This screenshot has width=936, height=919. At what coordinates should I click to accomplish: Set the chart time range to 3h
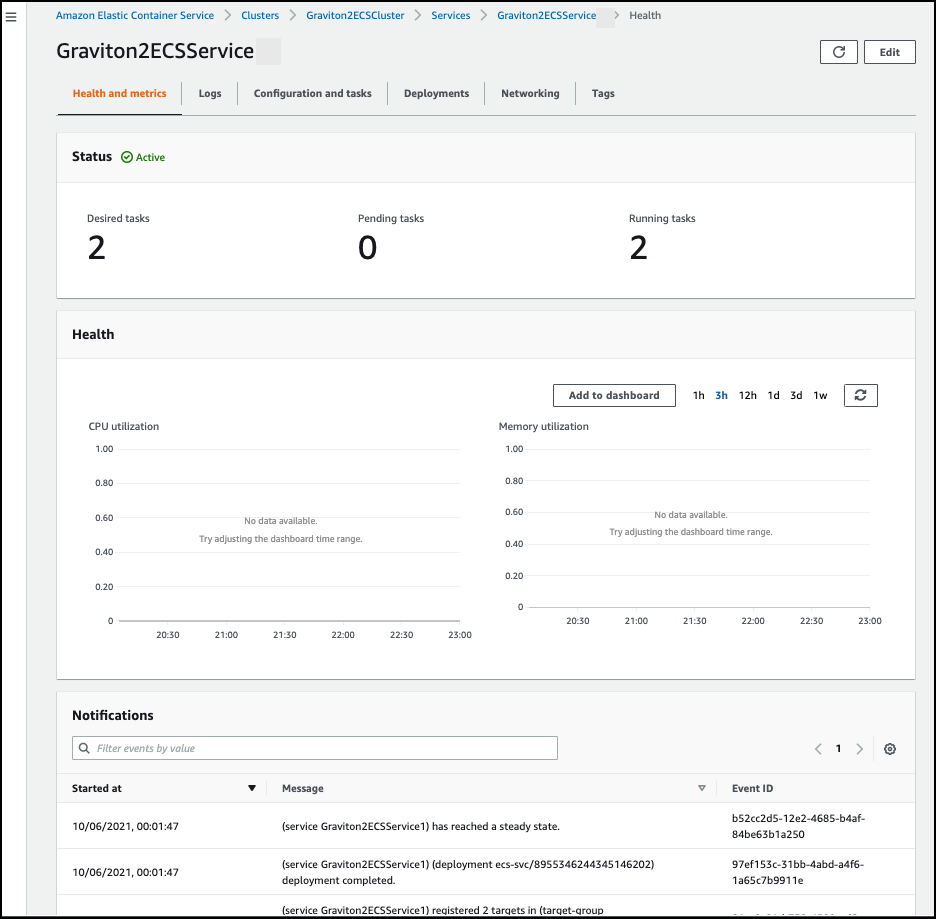pos(721,395)
